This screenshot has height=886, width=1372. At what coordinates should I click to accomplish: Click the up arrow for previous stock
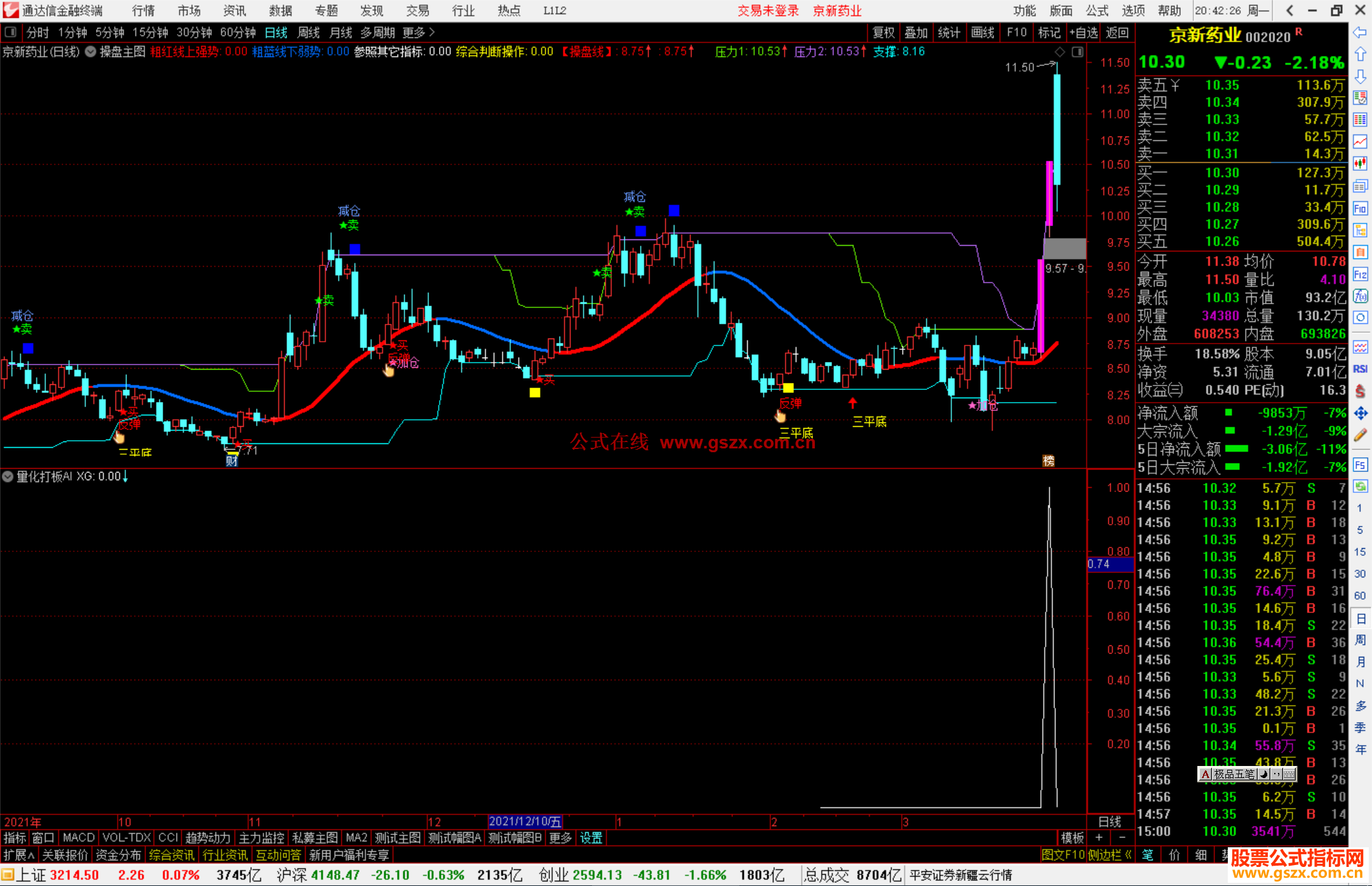[x=1360, y=55]
